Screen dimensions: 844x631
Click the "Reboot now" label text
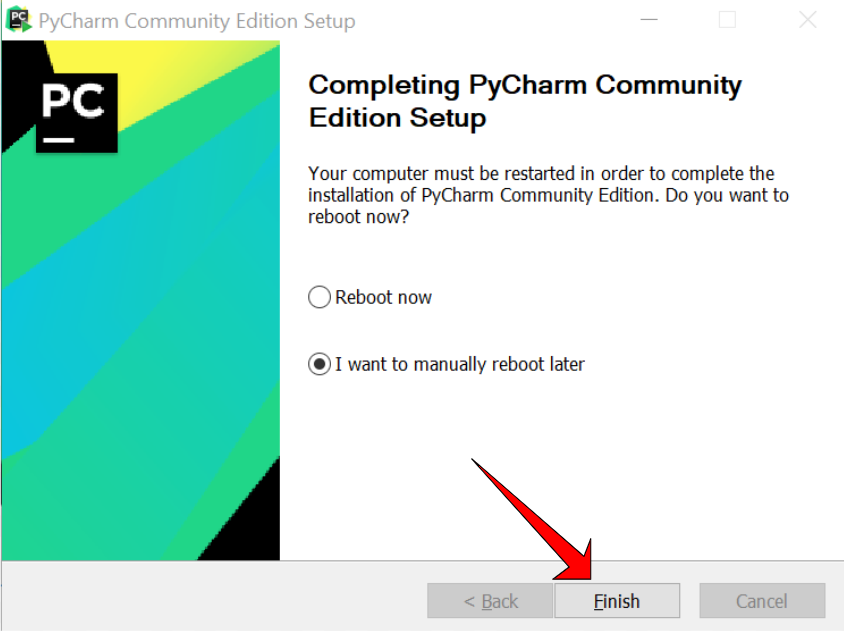coord(383,297)
